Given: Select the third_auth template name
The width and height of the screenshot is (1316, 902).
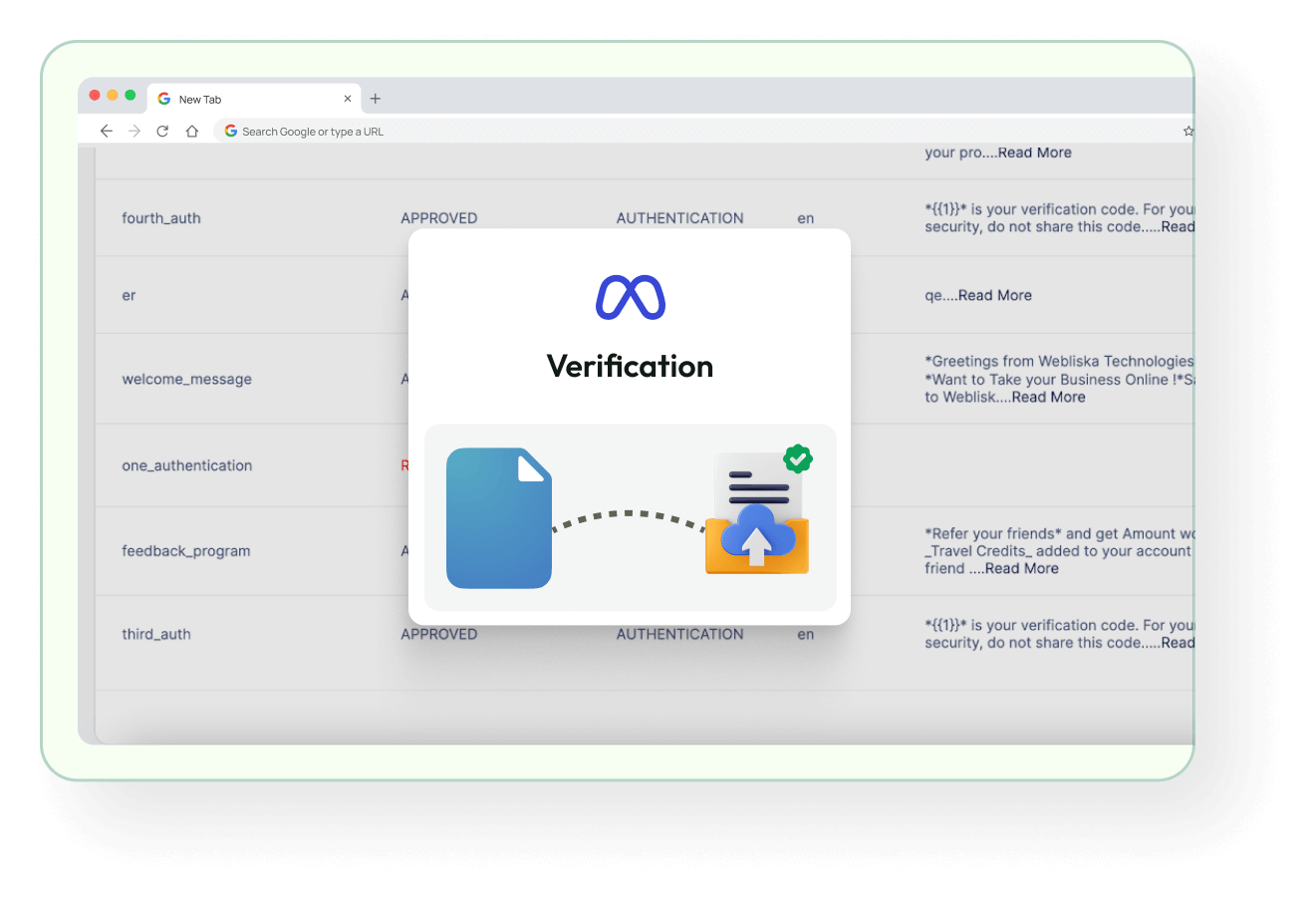Looking at the screenshot, I should 156,634.
